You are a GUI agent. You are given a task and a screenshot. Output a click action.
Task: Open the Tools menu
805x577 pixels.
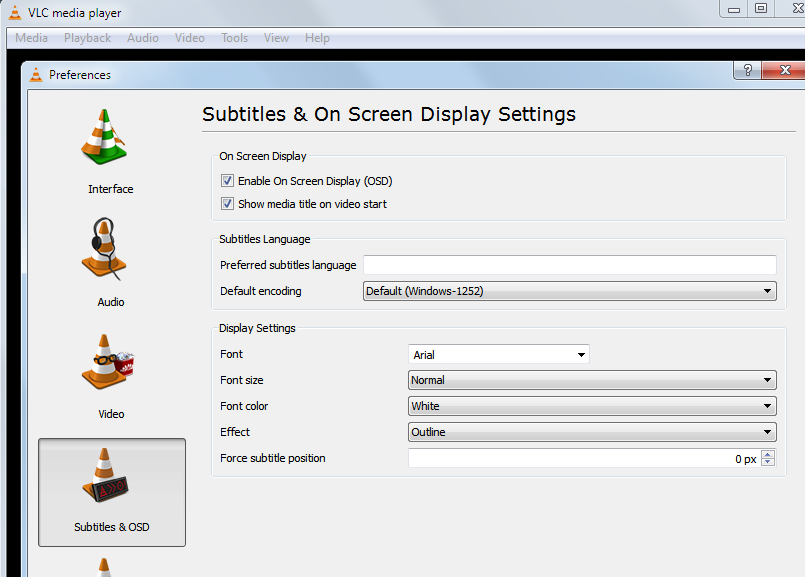click(x=234, y=38)
